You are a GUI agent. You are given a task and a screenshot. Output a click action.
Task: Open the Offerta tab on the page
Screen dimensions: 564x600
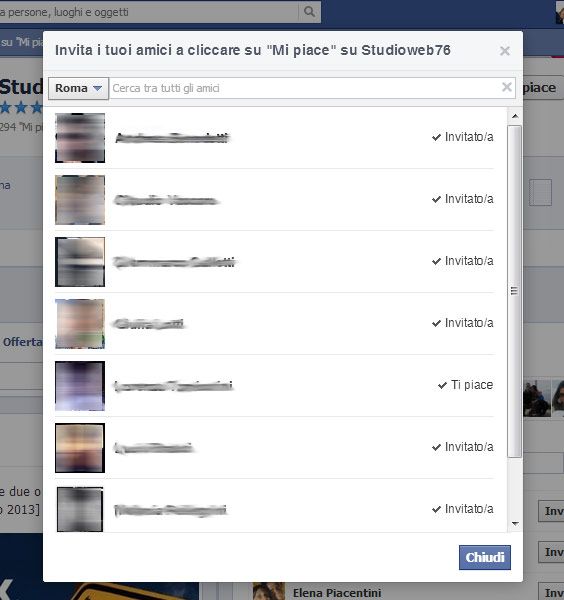[22, 342]
